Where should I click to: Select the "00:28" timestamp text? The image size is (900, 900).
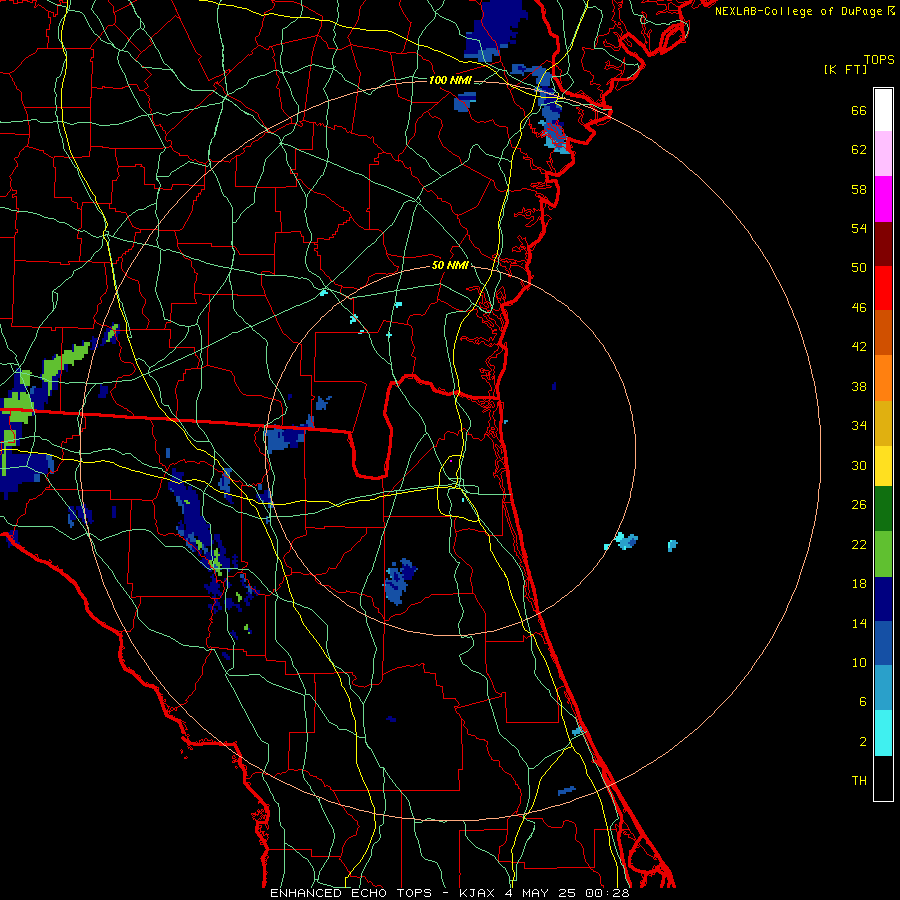coord(607,893)
